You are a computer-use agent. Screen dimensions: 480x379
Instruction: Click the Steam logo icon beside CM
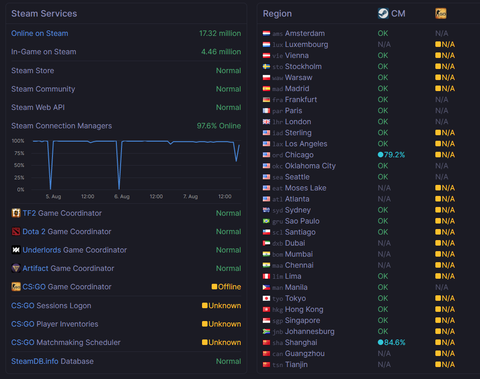[383, 14]
